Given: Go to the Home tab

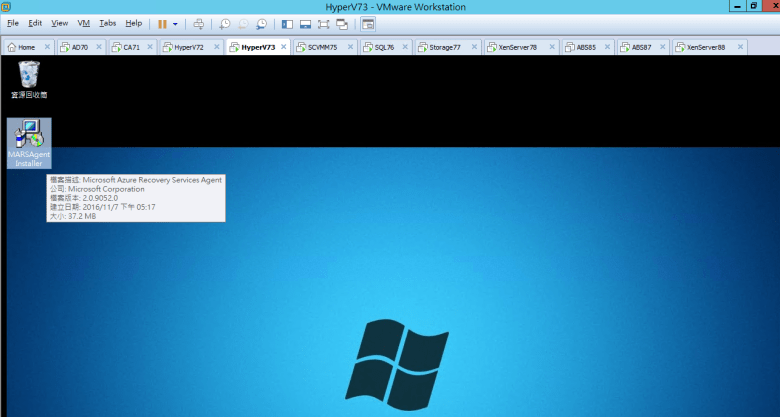Looking at the screenshot, I should (26, 47).
